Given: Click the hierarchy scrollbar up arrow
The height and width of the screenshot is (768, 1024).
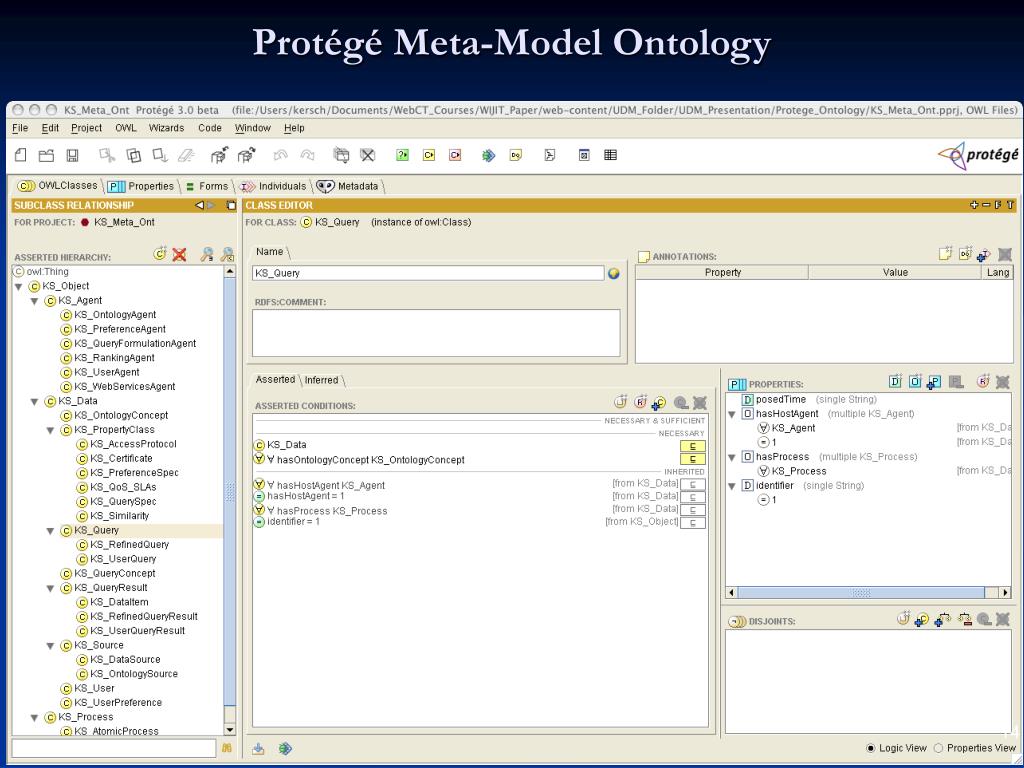Looking at the screenshot, I should [230, 272].
